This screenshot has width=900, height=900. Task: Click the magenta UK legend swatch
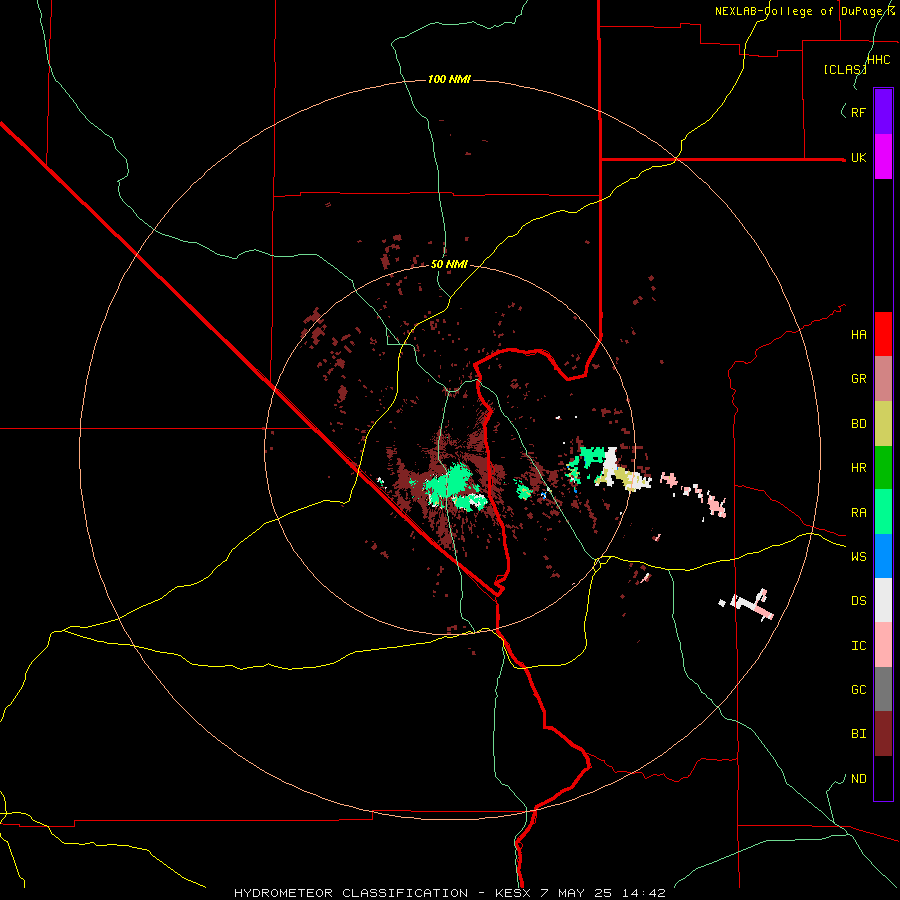point(883,157)
